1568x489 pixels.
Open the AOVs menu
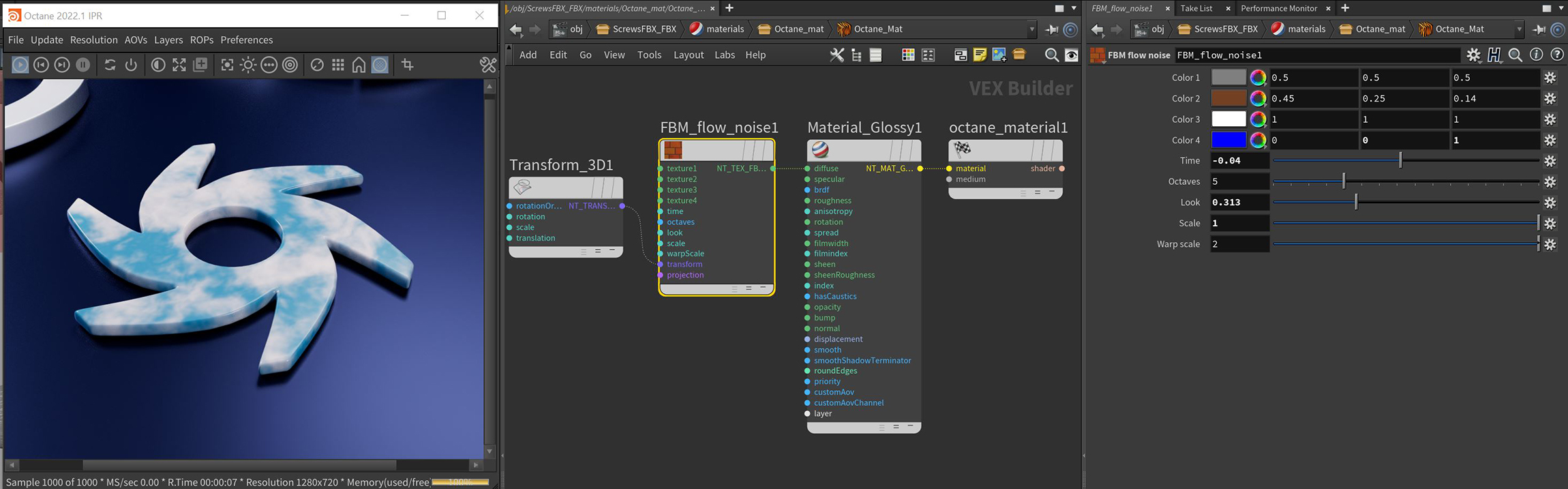[136, 40]
